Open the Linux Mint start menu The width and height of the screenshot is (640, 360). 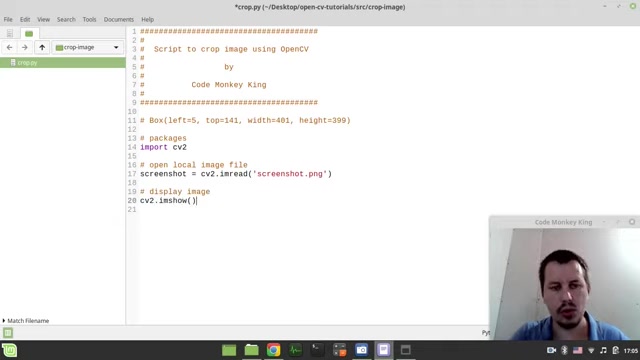click(10, 350)
